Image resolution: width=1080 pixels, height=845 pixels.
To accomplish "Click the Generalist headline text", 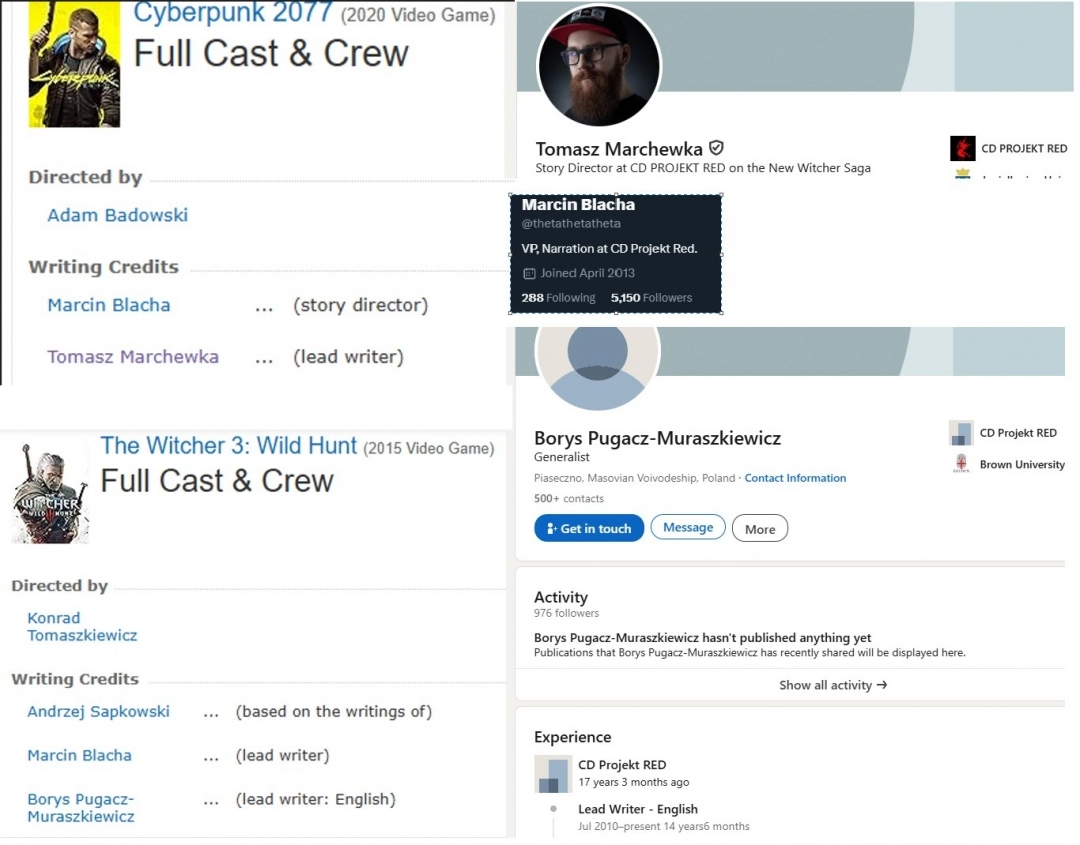I will click(x=561, y=457).
